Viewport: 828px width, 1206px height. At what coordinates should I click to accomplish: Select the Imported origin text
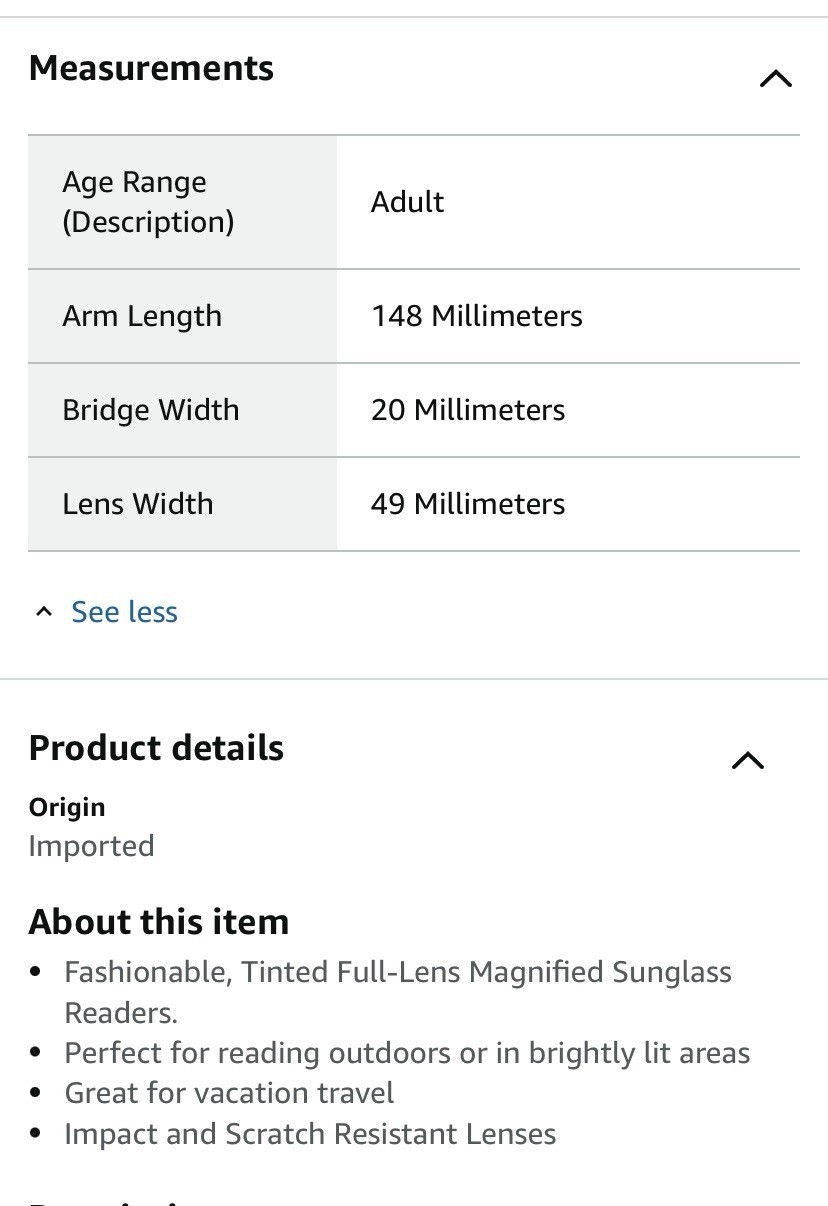(91, 846)
